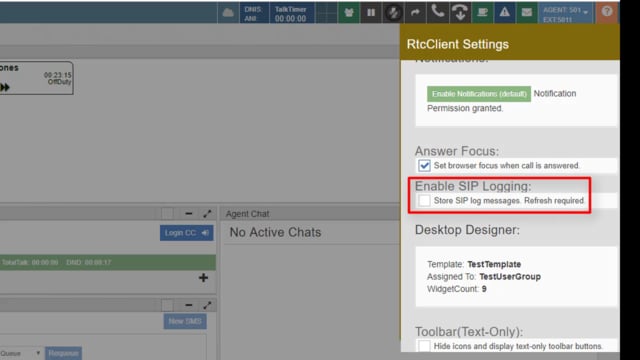
Task: Click the Requeue button
Action: click(x=63, y=353)
